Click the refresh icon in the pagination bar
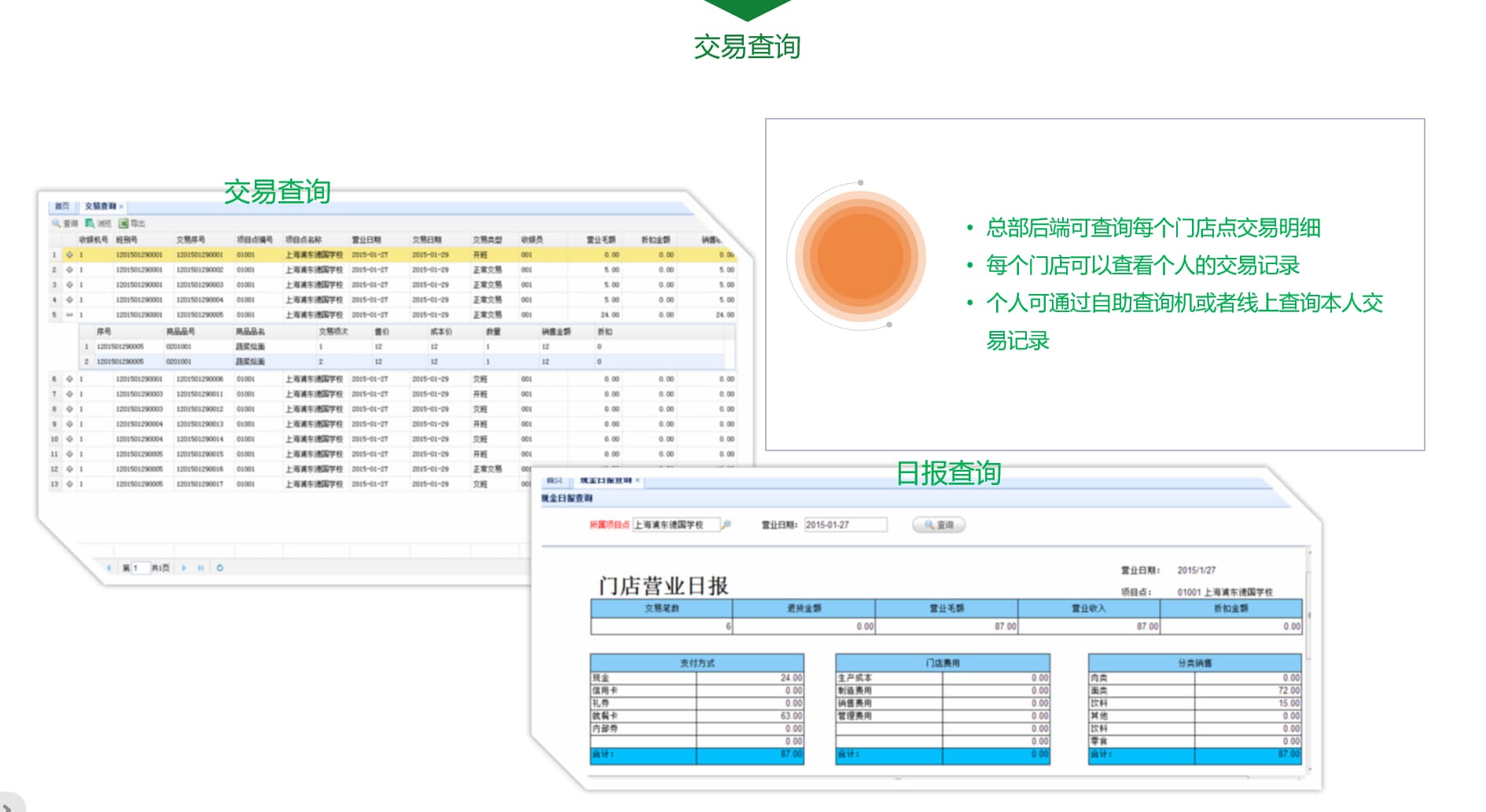Viewport: 1486px width, 812px height. pyautogui.click(x=219, y=567)
